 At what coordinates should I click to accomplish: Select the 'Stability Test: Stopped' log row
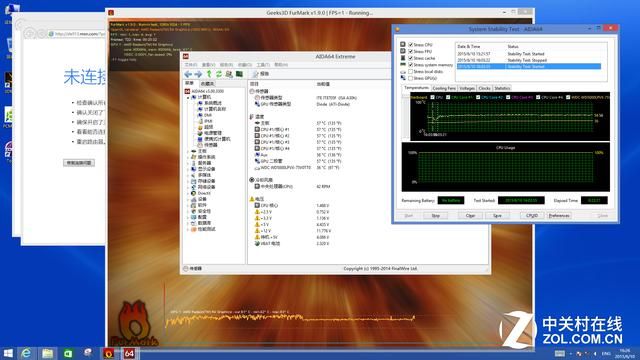(x=529, y=60)
